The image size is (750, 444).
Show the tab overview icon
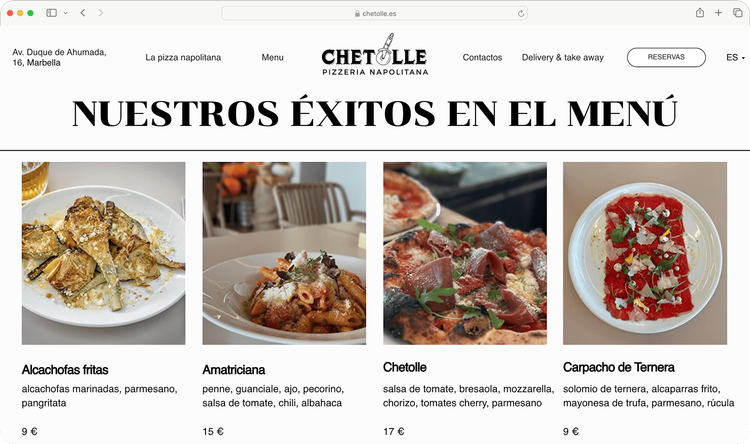[x=738, y=13]
